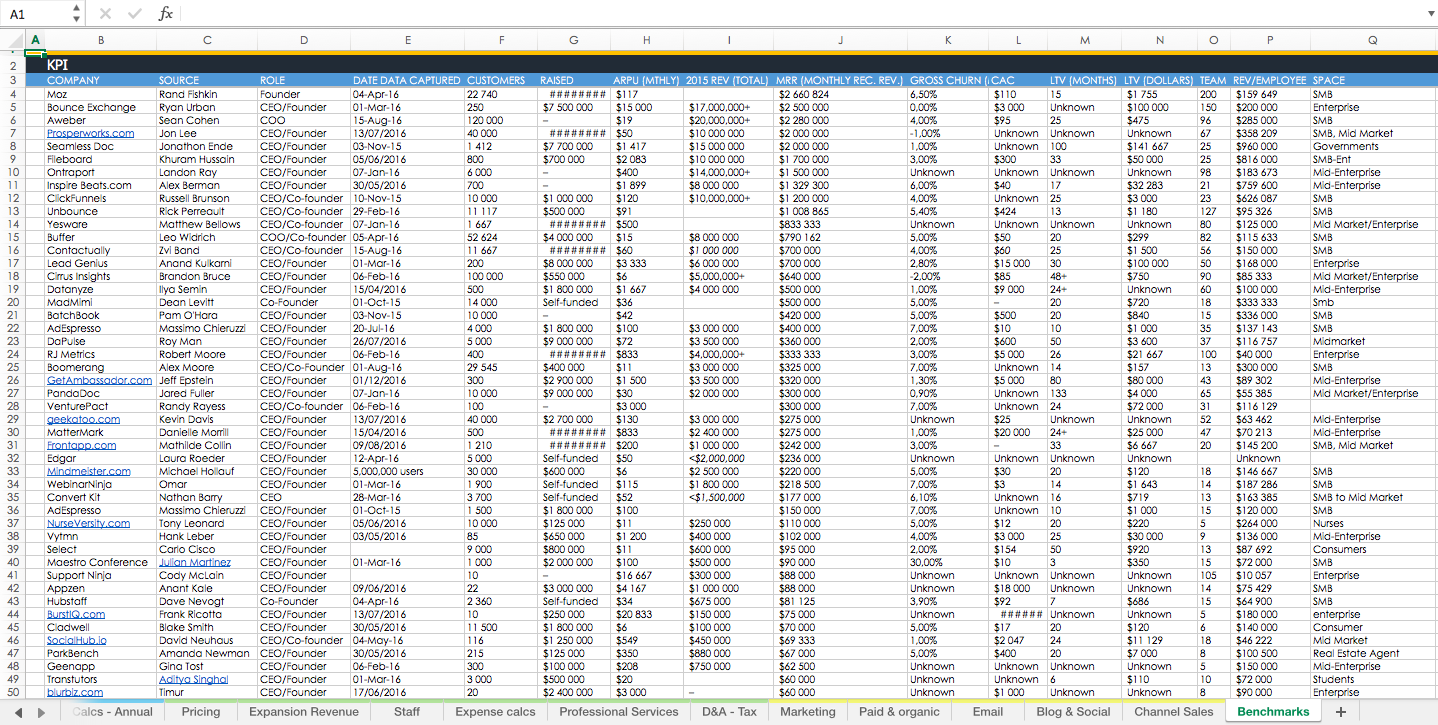Follow the Frontapp.com link
Viewport: 1438px width, 725px height.
81,445
